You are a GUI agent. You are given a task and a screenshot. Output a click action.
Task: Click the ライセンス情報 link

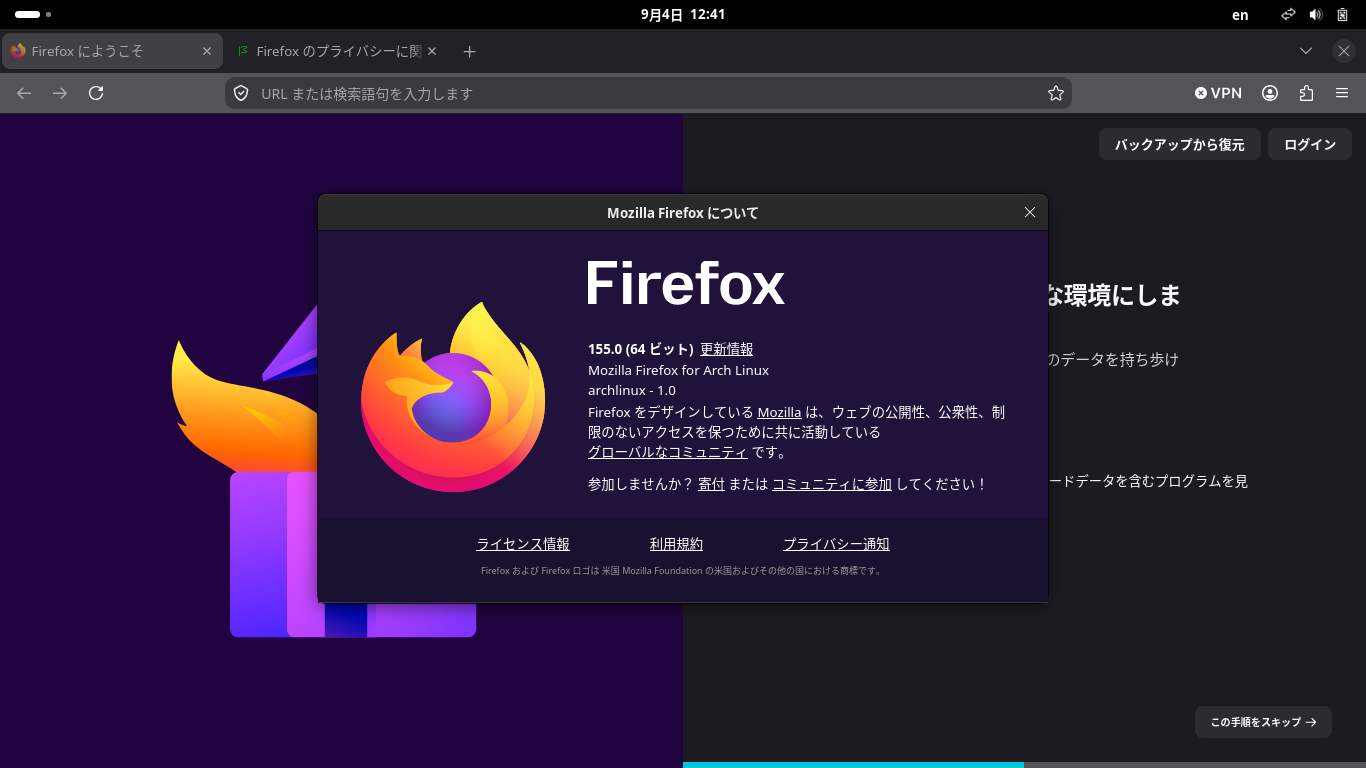click(x=523, y=544)
